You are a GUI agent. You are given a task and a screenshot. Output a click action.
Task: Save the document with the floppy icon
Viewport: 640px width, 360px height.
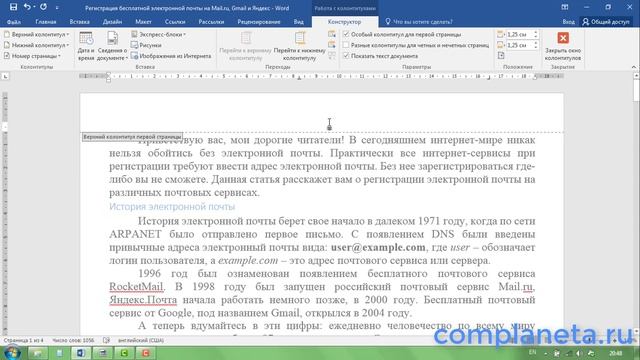[x=13, y=7]
